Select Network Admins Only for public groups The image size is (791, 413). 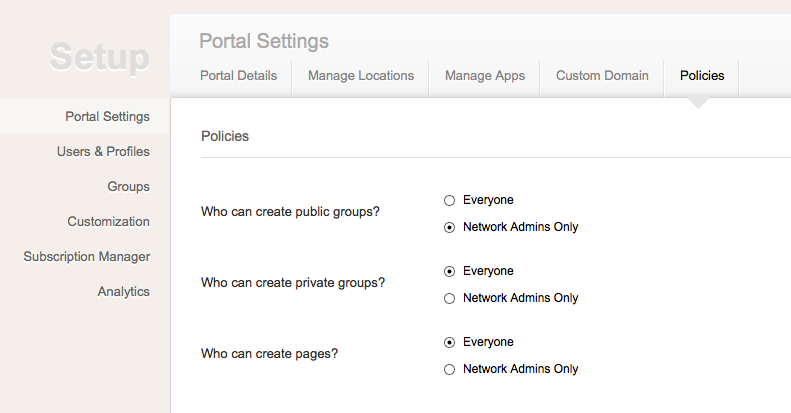click(450, 227)
